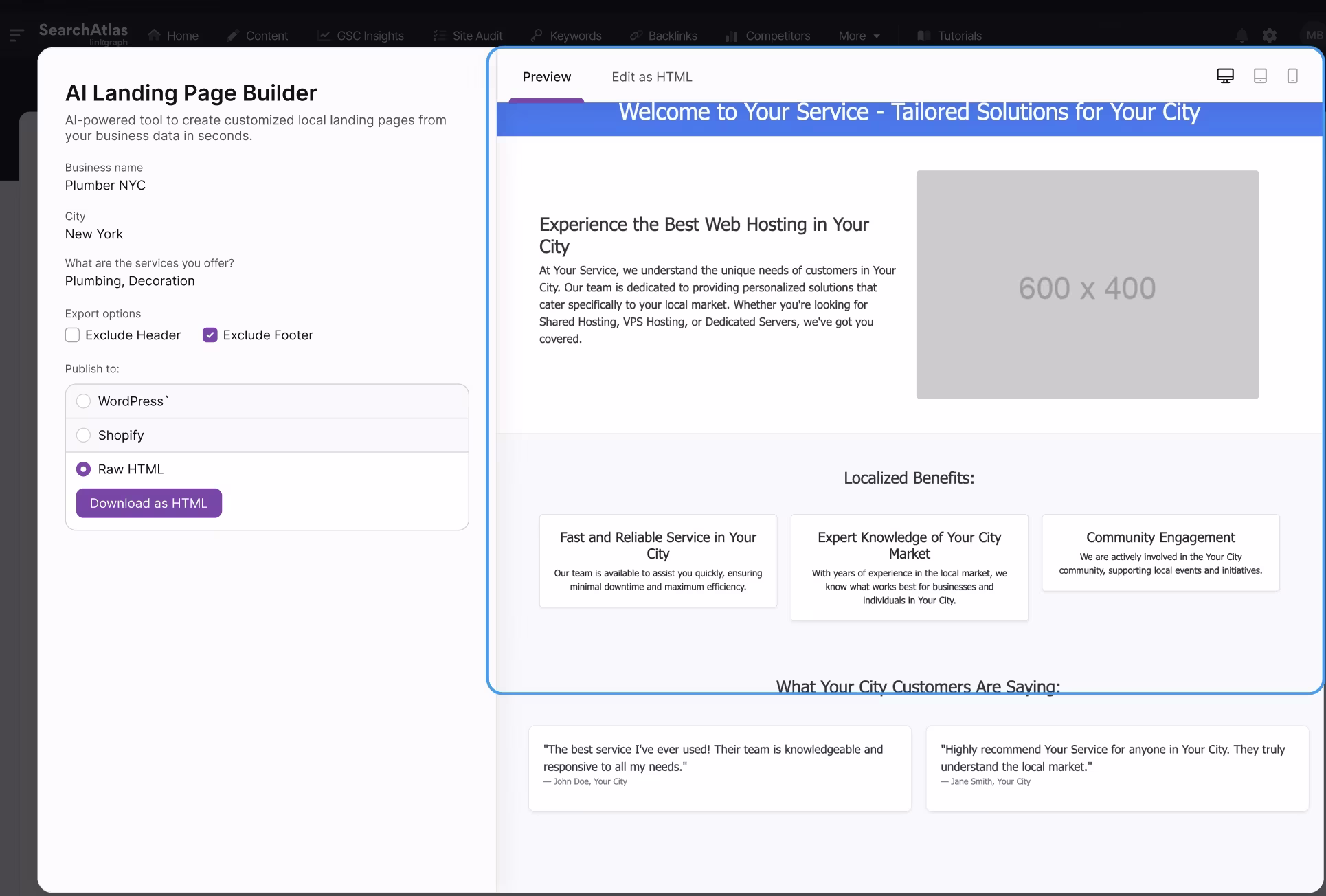Open Competitors section in navigation
The image size is (1326, 896).
[767, 35]
